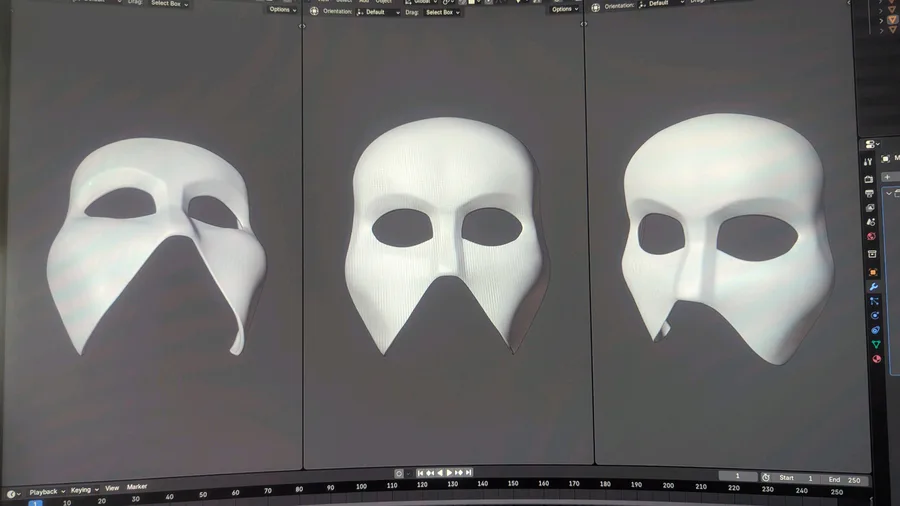
Task: Open the Options dropdown in the left viewport
Action: pyautogui.click(x=282, y=10)
